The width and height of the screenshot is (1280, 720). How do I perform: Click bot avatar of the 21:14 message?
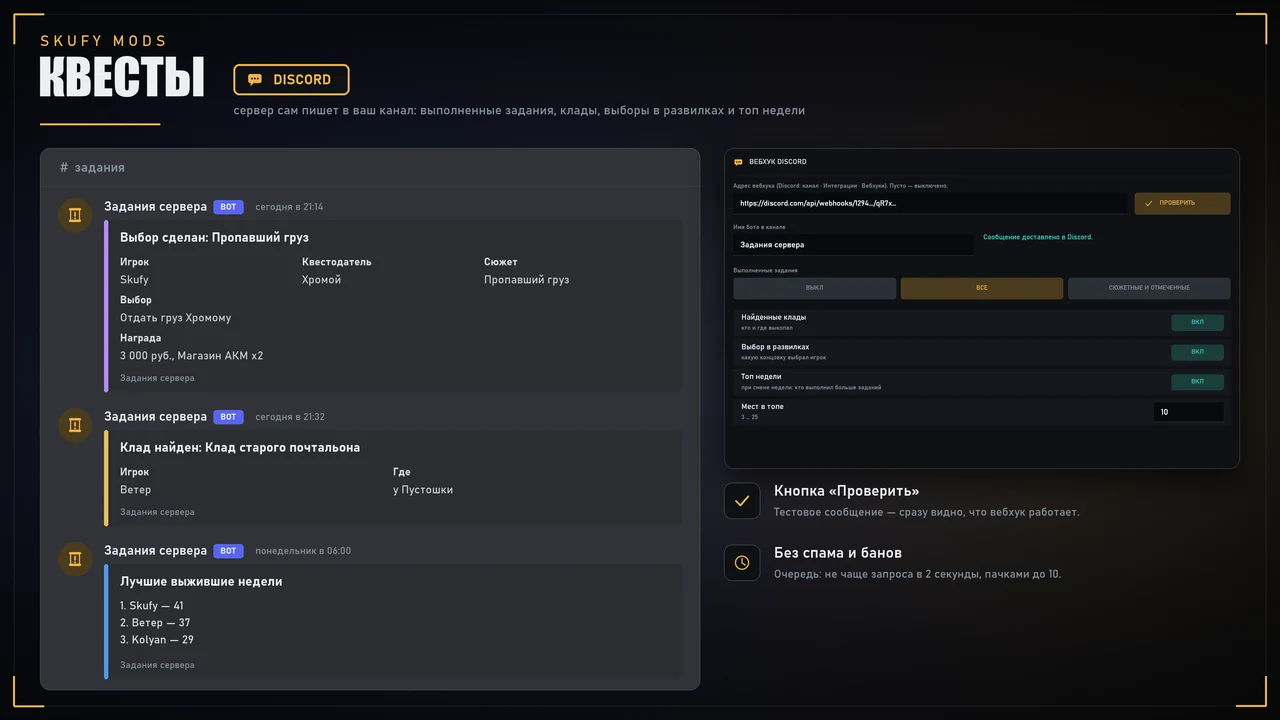click(x=75, y=215)
